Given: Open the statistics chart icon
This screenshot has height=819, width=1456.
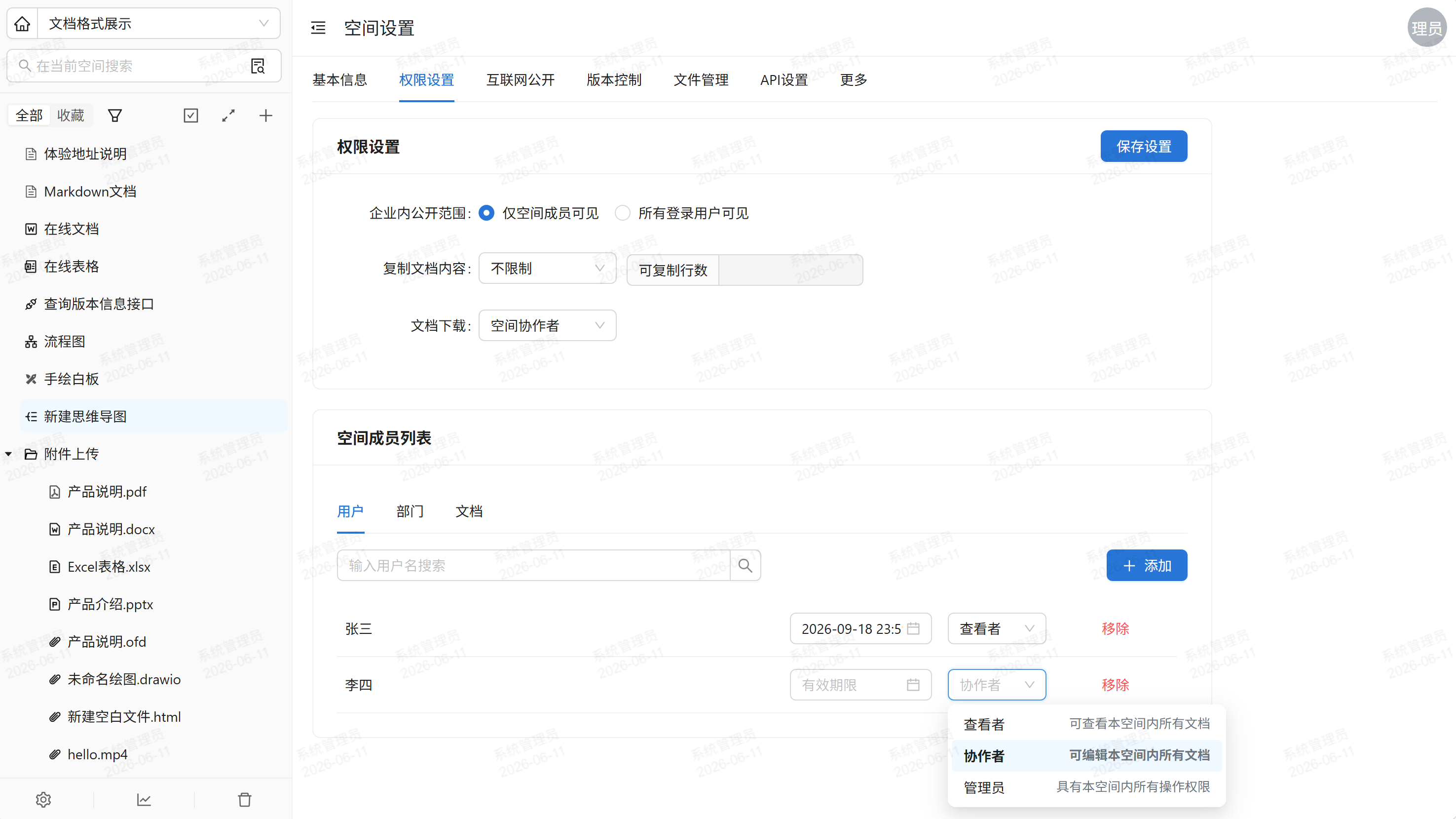Looking at the screenshot, I should pos(144,799).
